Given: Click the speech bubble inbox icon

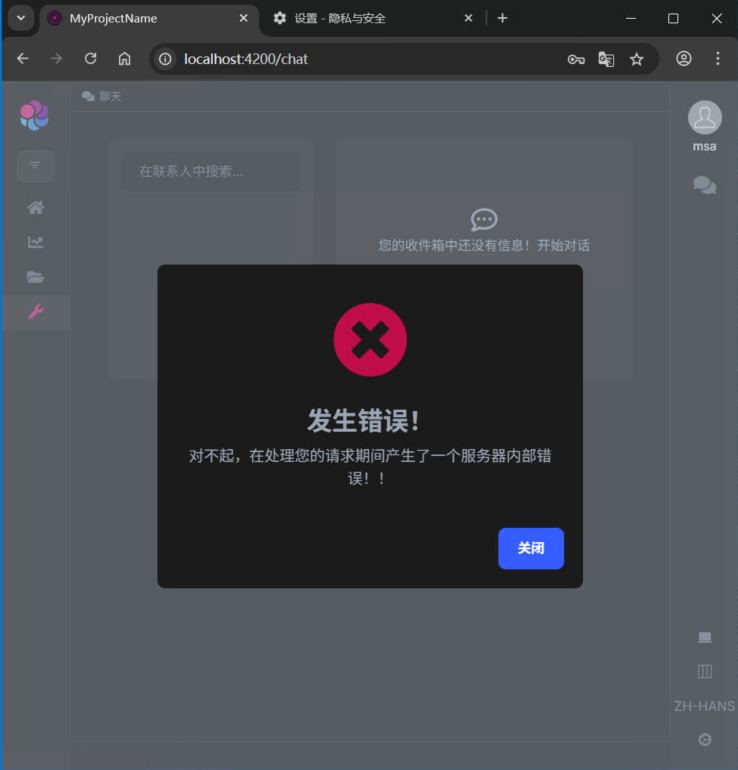Looking at the screenshot, I should tap(484, 220).
